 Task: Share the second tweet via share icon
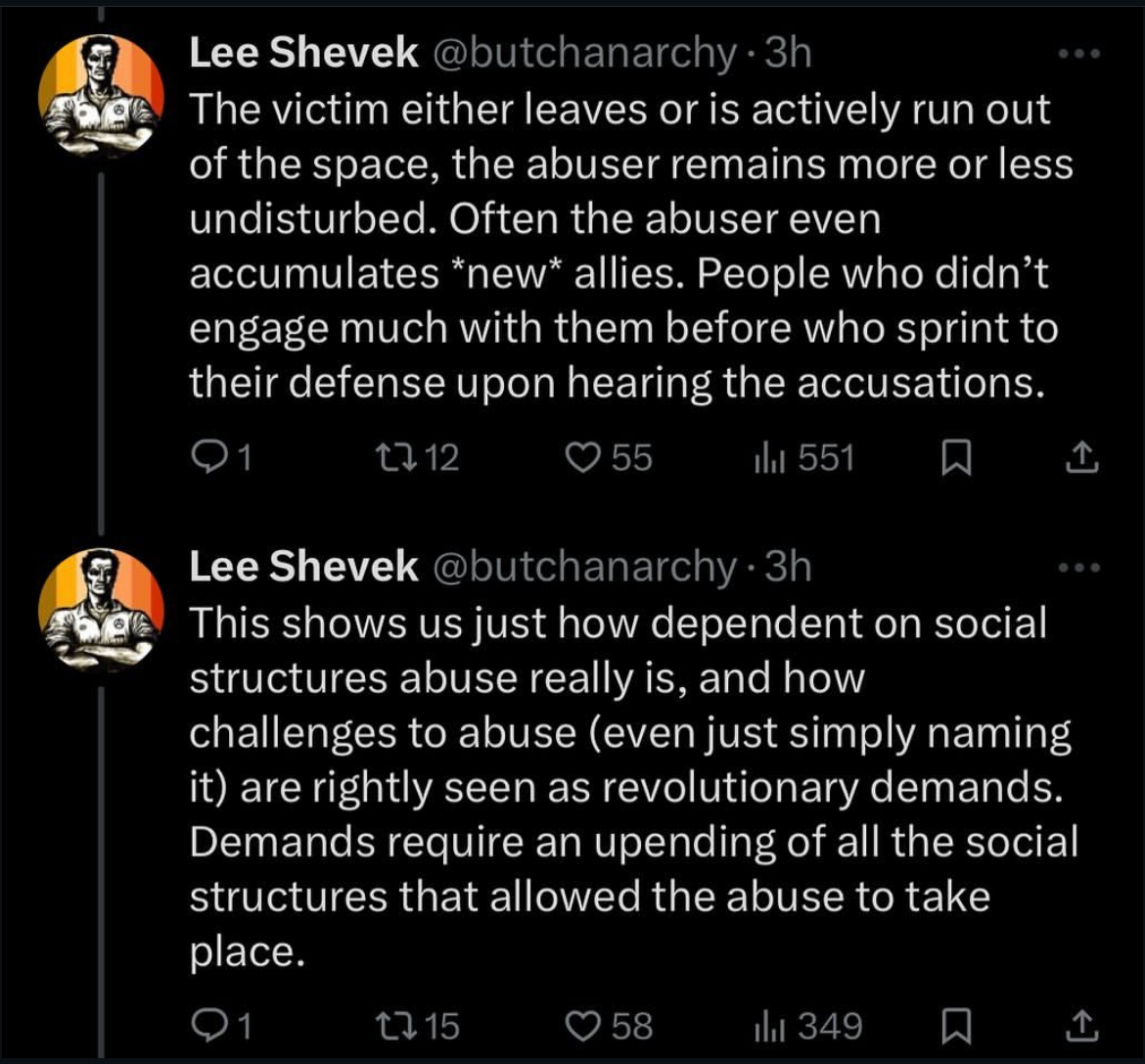1081,1025
